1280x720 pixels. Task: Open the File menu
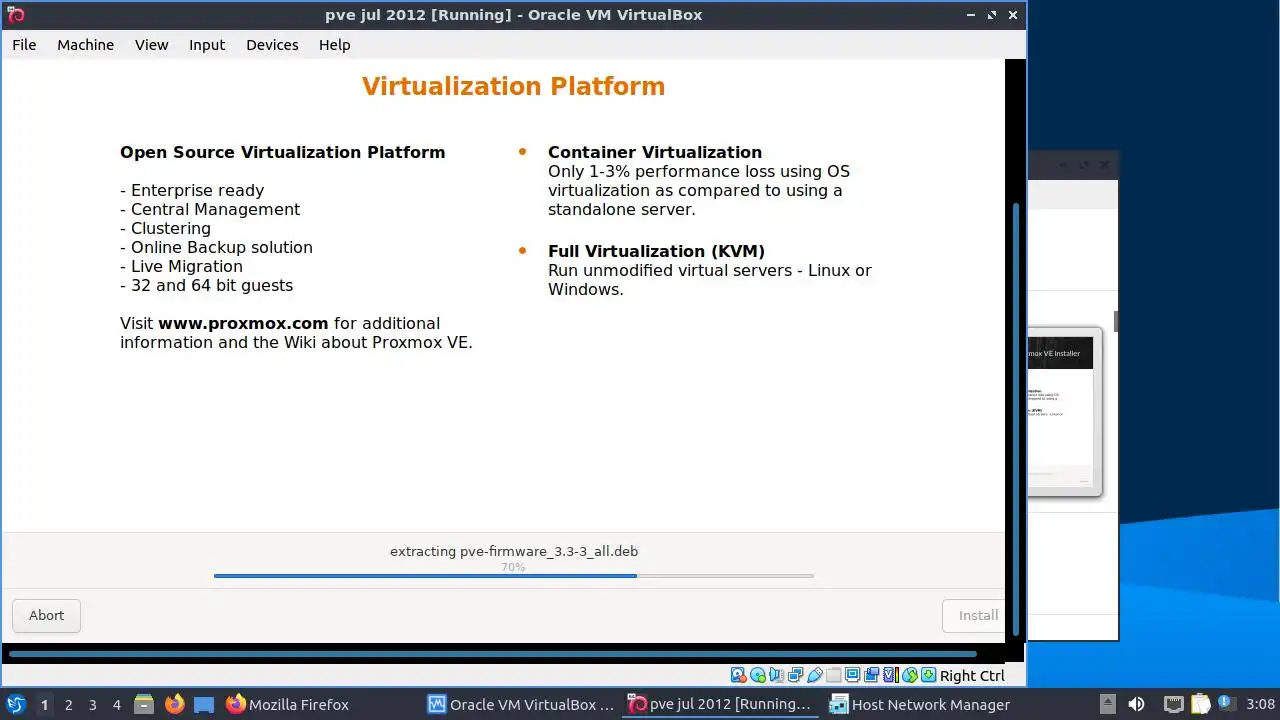pos(24,45)
